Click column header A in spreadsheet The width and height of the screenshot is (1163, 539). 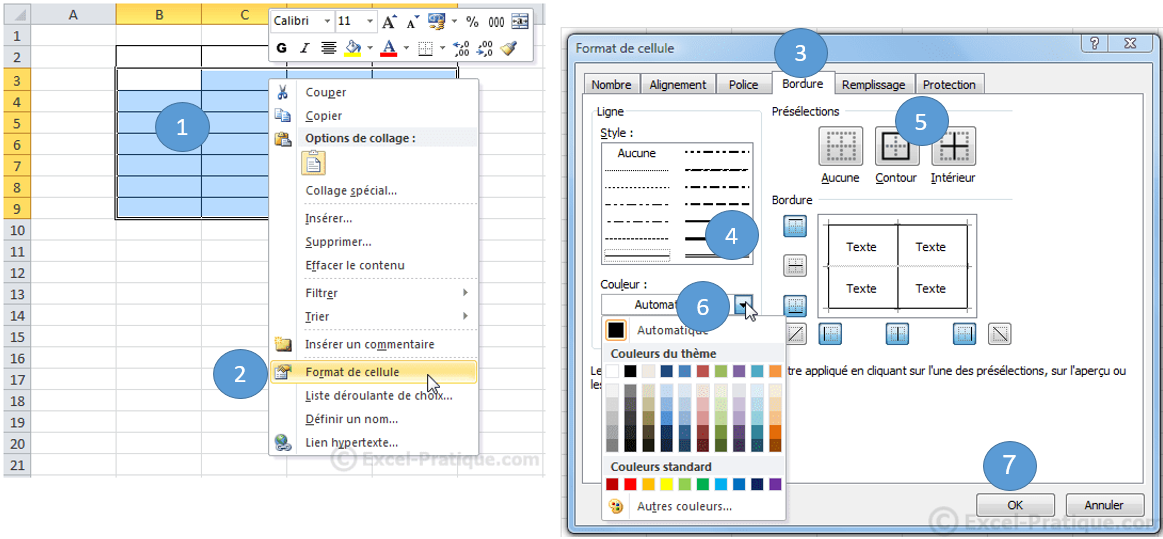[x=73, y=14]
